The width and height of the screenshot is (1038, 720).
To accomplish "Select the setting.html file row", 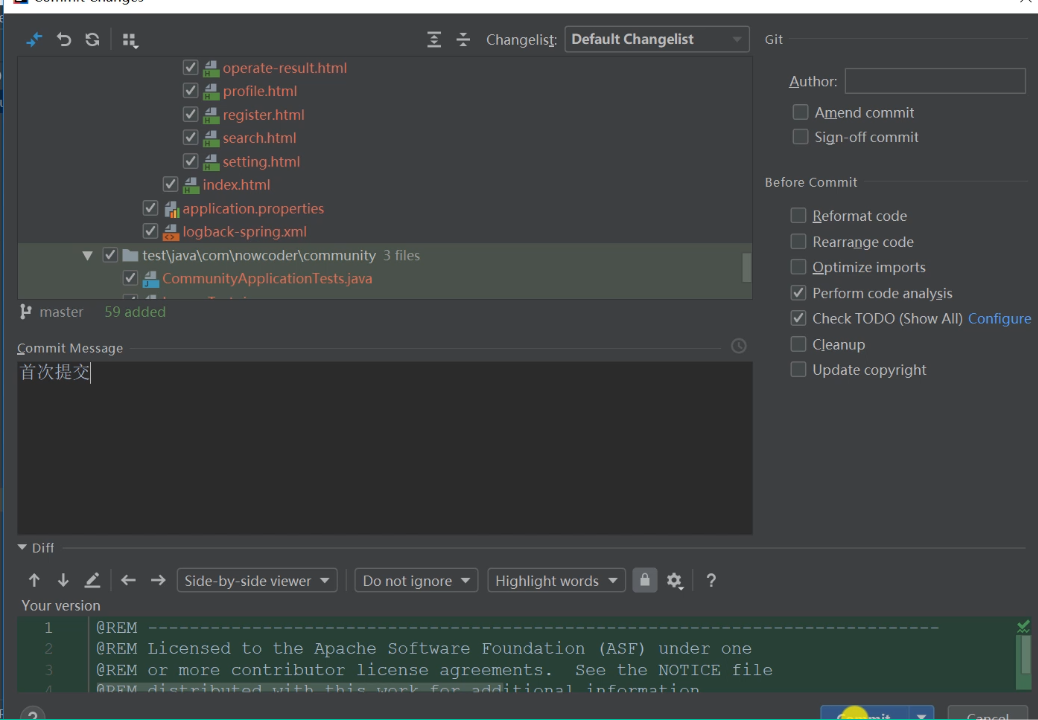I will point(385,161).
